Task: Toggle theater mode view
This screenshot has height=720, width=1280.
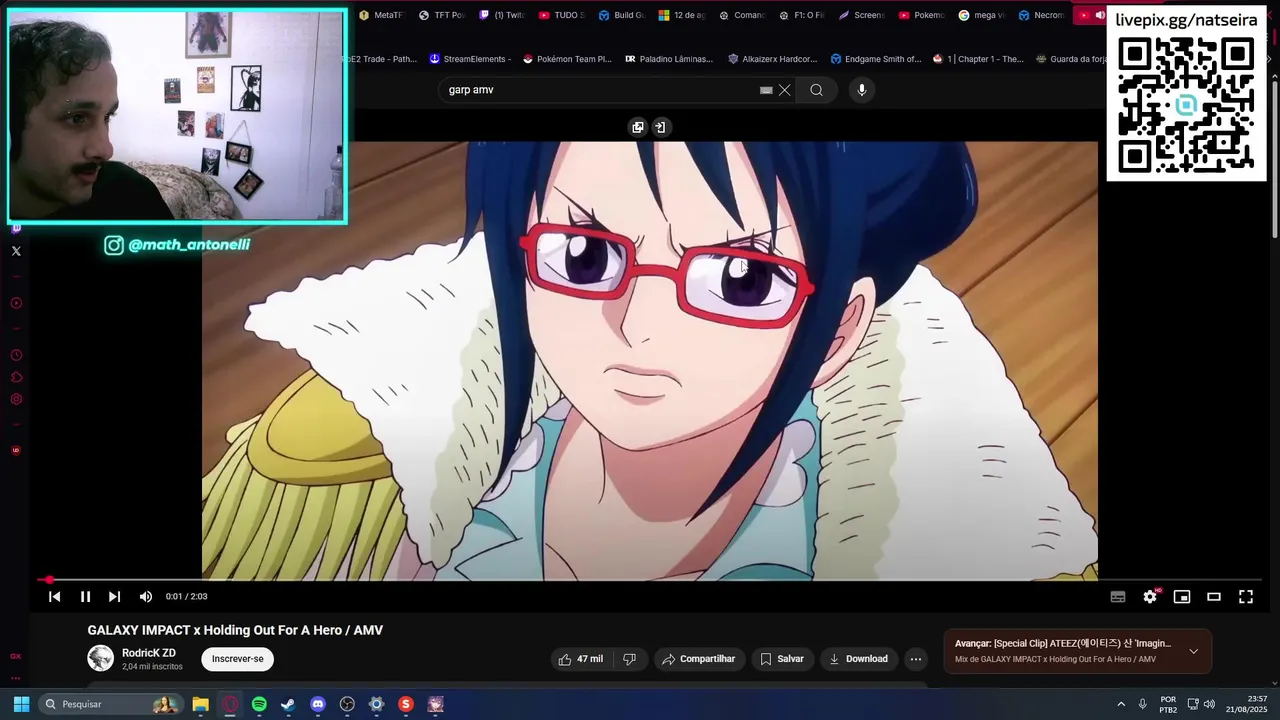Action: [x=1214, y=597]
